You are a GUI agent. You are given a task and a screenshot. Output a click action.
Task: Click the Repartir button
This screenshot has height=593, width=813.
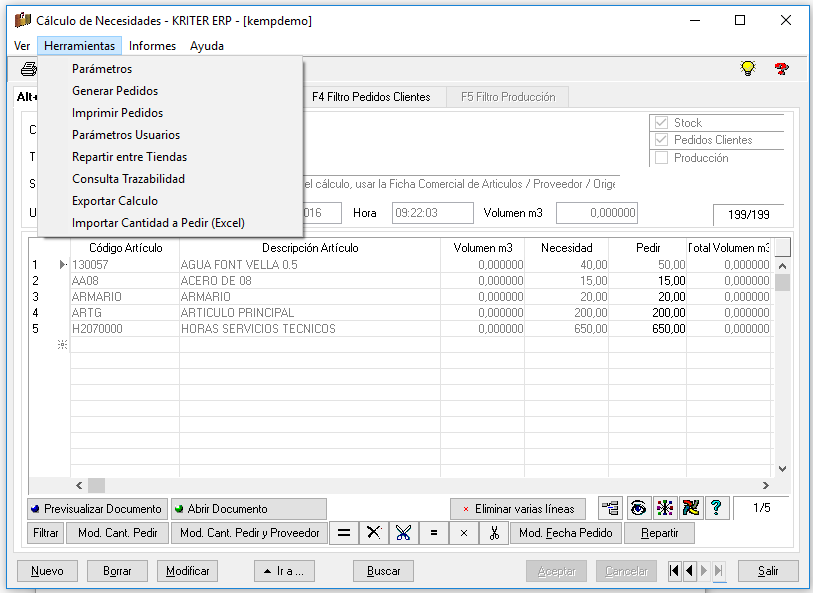click(x=660, y=533)
